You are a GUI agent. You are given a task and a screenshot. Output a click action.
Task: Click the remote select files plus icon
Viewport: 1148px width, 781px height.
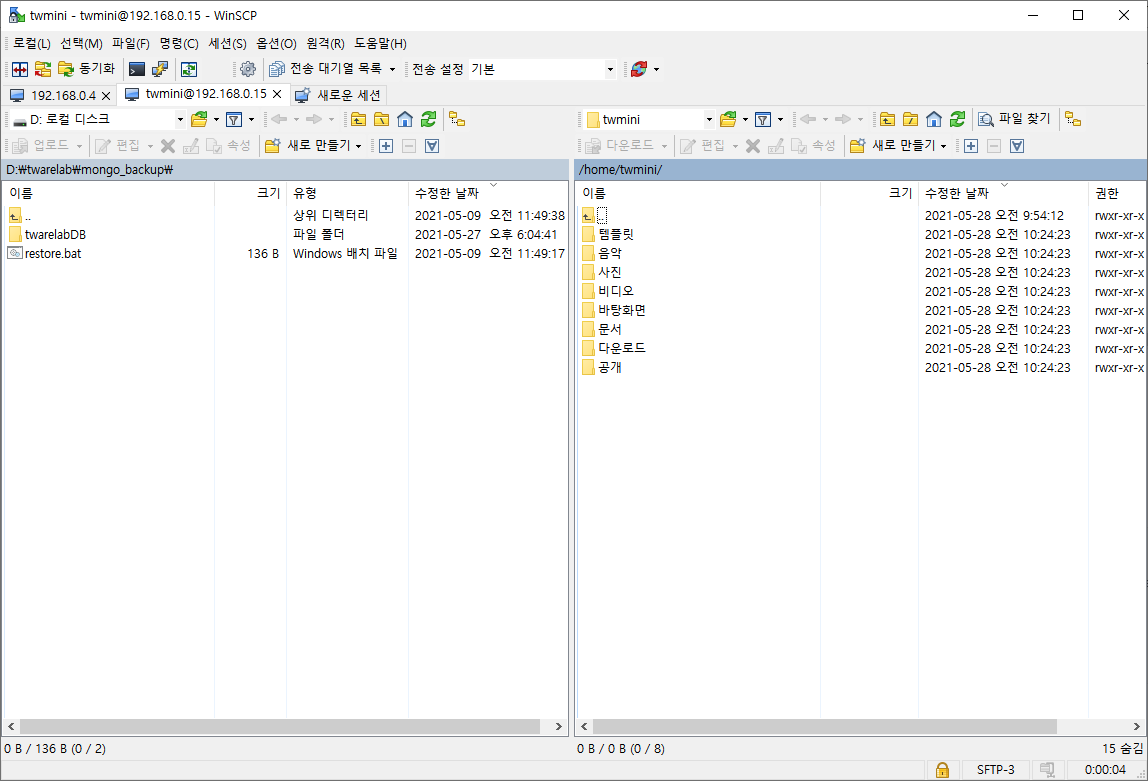click(971, 146)
